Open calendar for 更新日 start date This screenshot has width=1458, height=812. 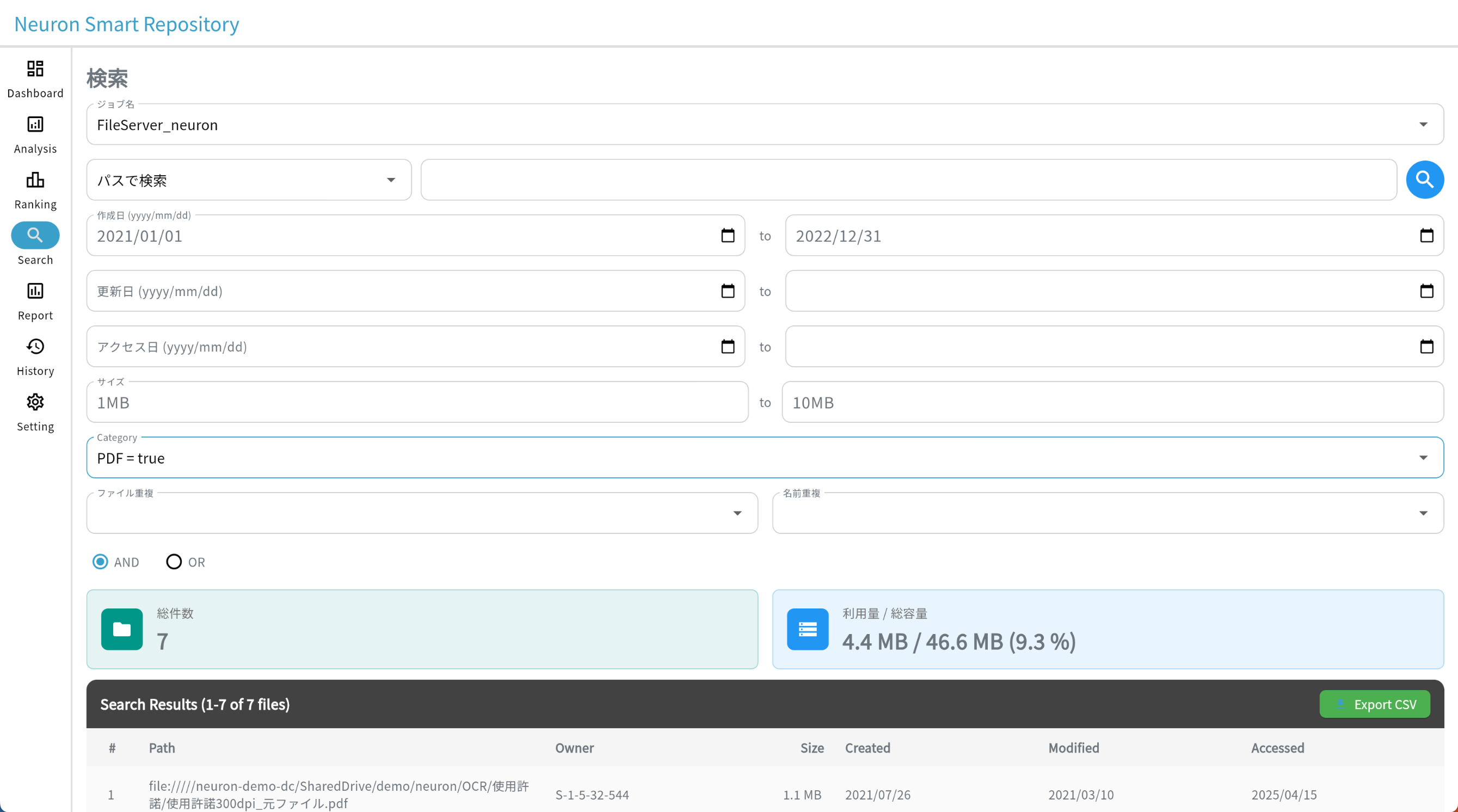point(728,291)
